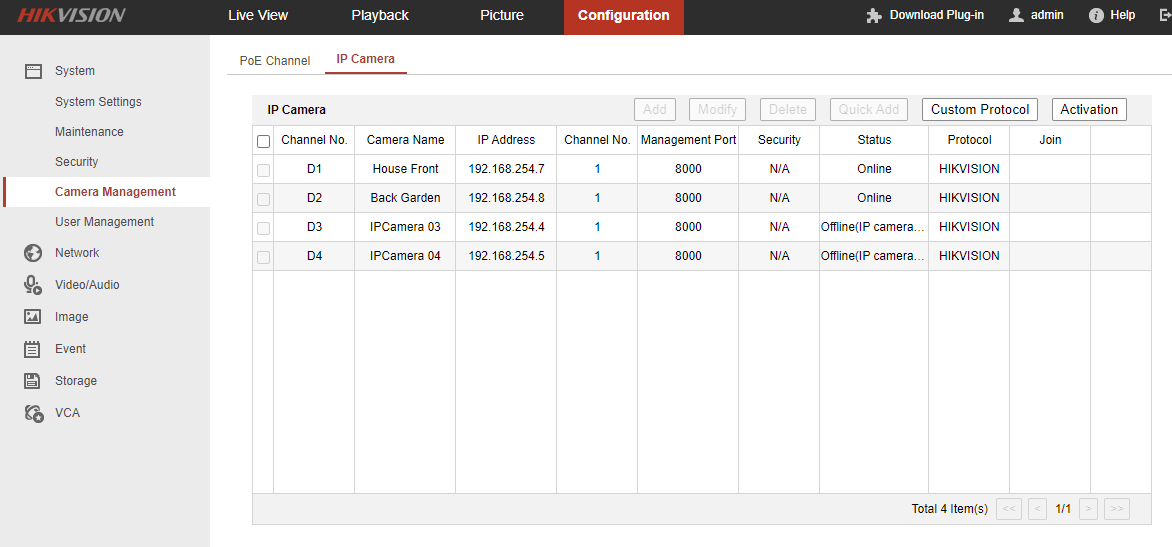Switch to the PoE Channel tab
Viewport: 1172px width, 547px height.
pos(275,61)
